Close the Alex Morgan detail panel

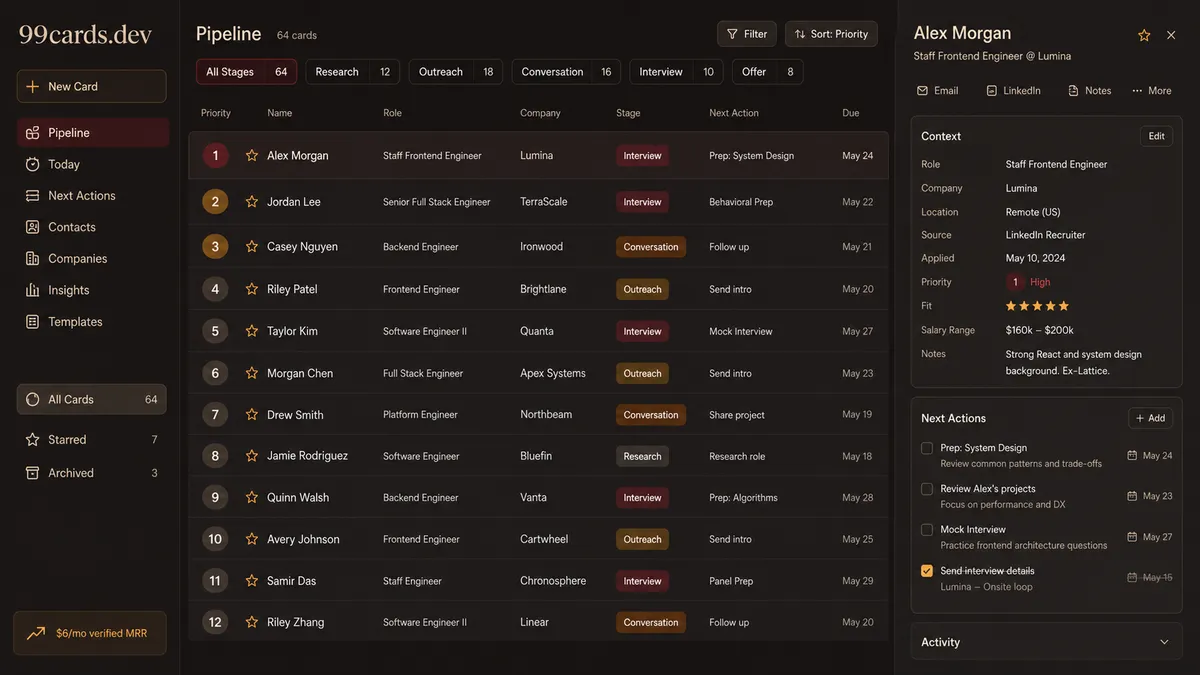(1171, 35)
